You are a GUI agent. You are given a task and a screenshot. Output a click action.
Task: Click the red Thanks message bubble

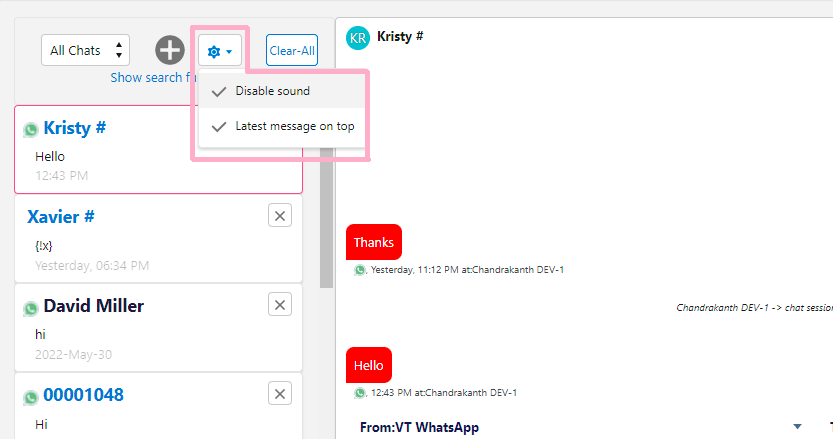373,242
